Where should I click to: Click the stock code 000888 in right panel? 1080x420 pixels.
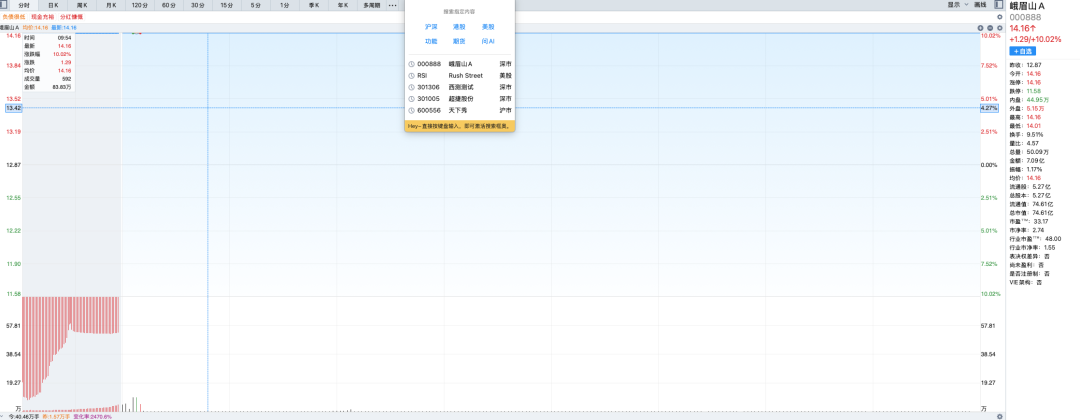tap(1026, 17)
